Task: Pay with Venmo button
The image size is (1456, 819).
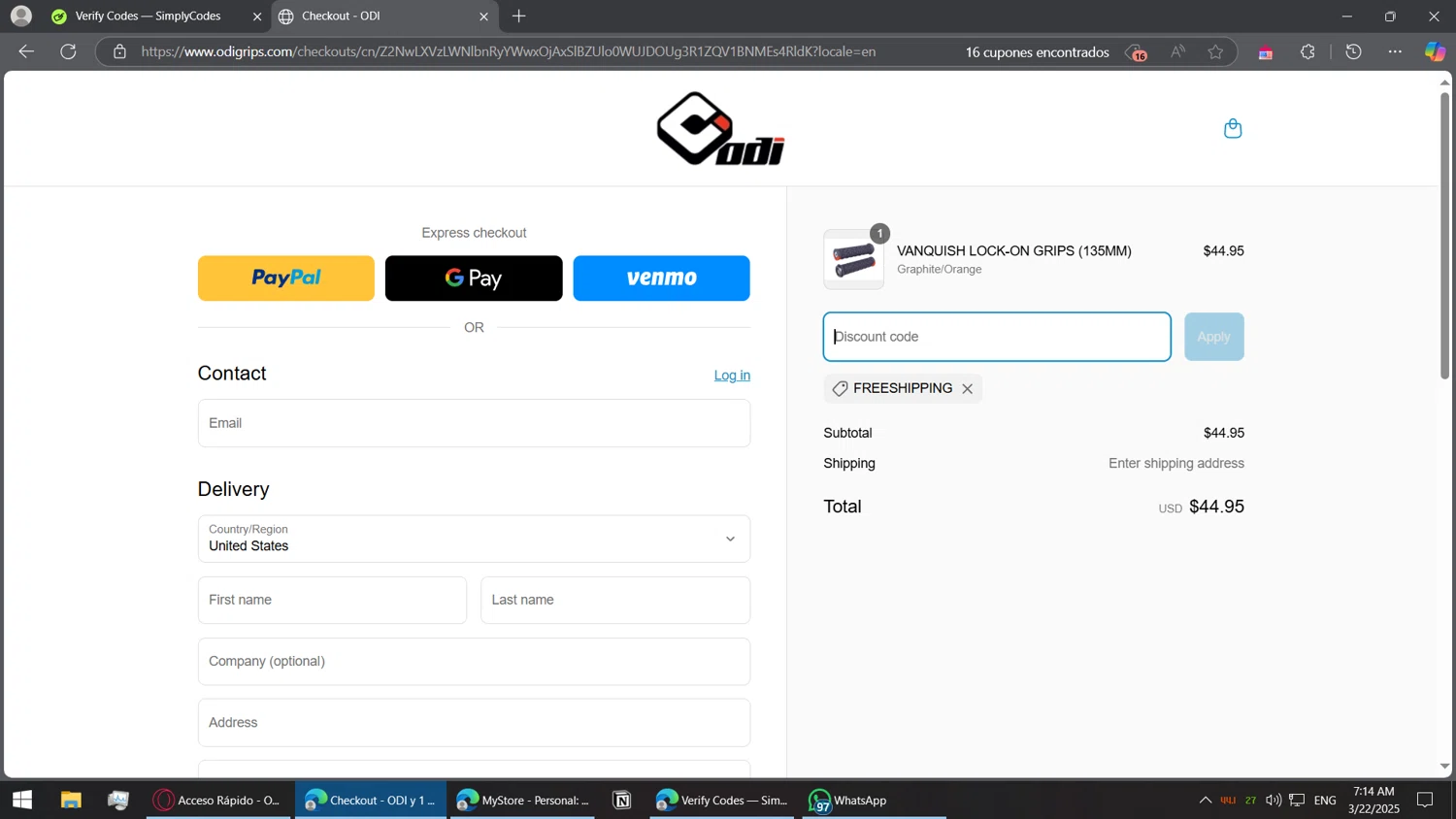Action: 661,278
